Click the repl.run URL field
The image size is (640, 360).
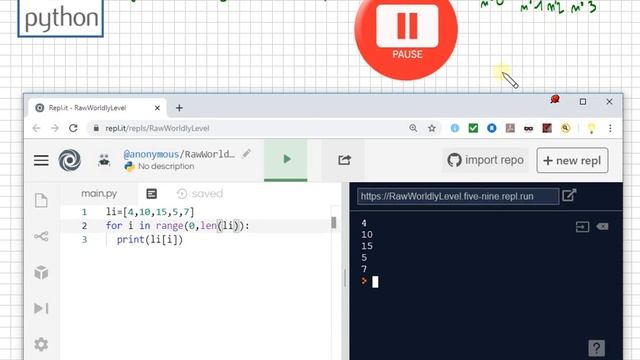[x=458, y=196]
